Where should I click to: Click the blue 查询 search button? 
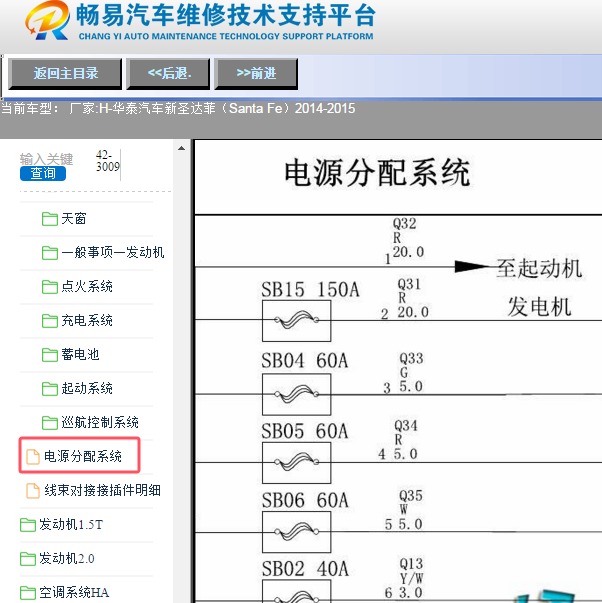point(43,173)
